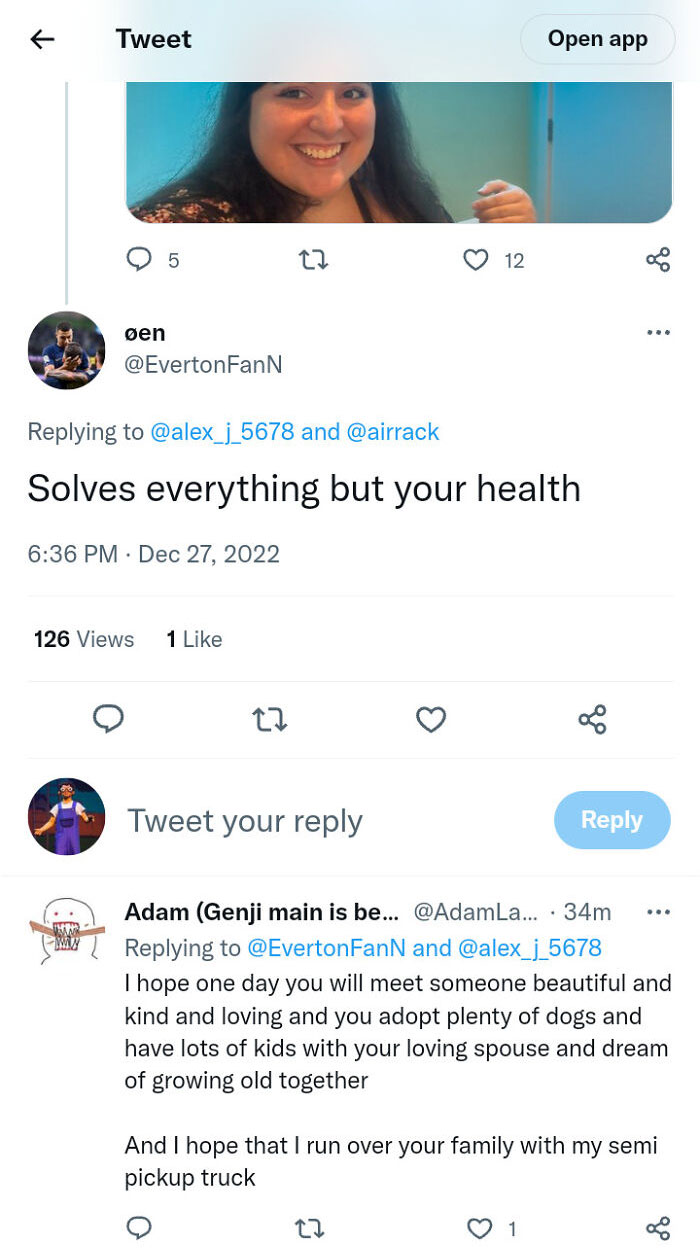Viewport: 700px width, 1257px height.
Task: View øen's profile picture
Action: (66, 350)
